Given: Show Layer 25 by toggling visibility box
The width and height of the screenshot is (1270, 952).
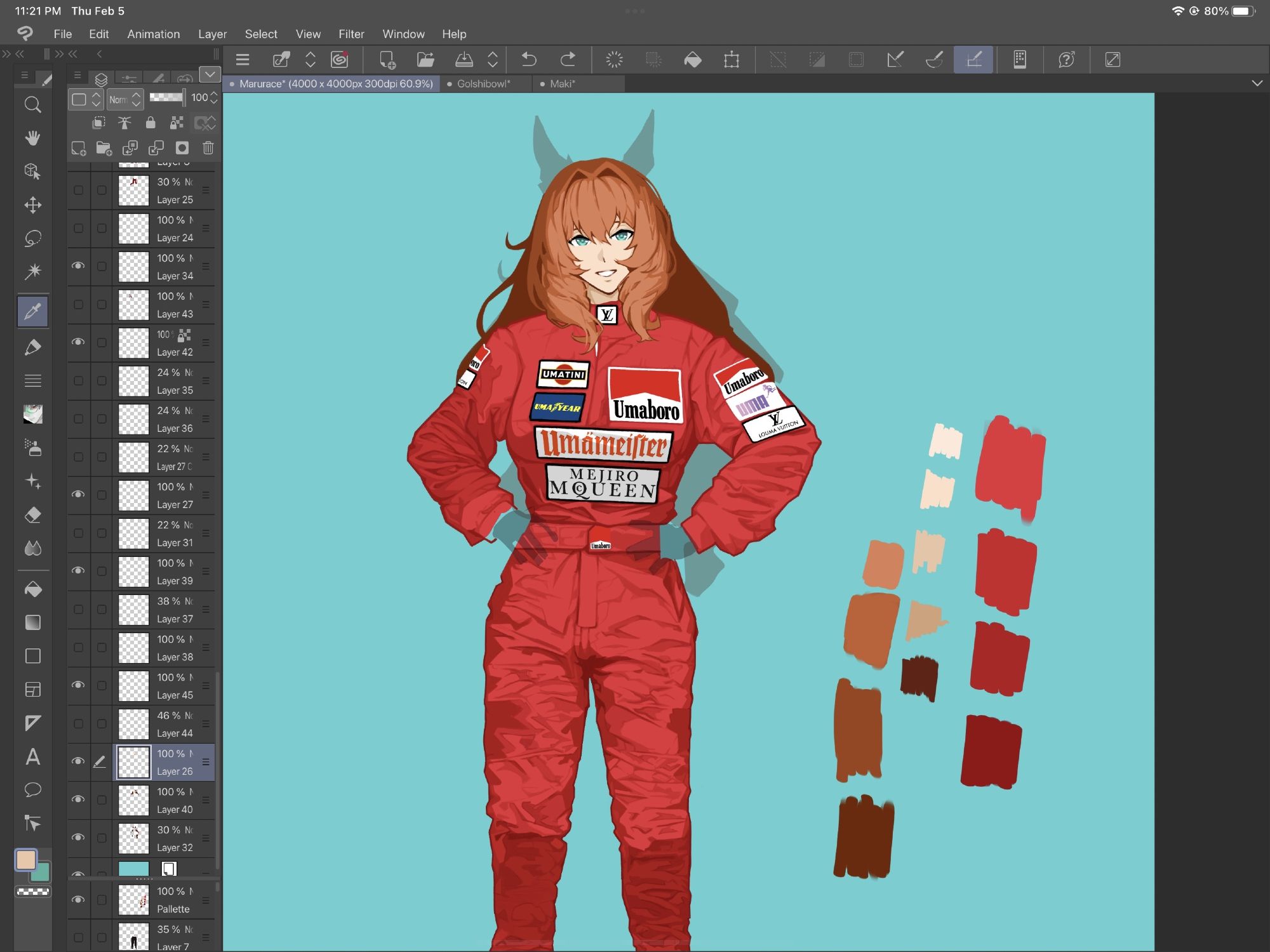Looking at the screenshot, I should 78,190.
